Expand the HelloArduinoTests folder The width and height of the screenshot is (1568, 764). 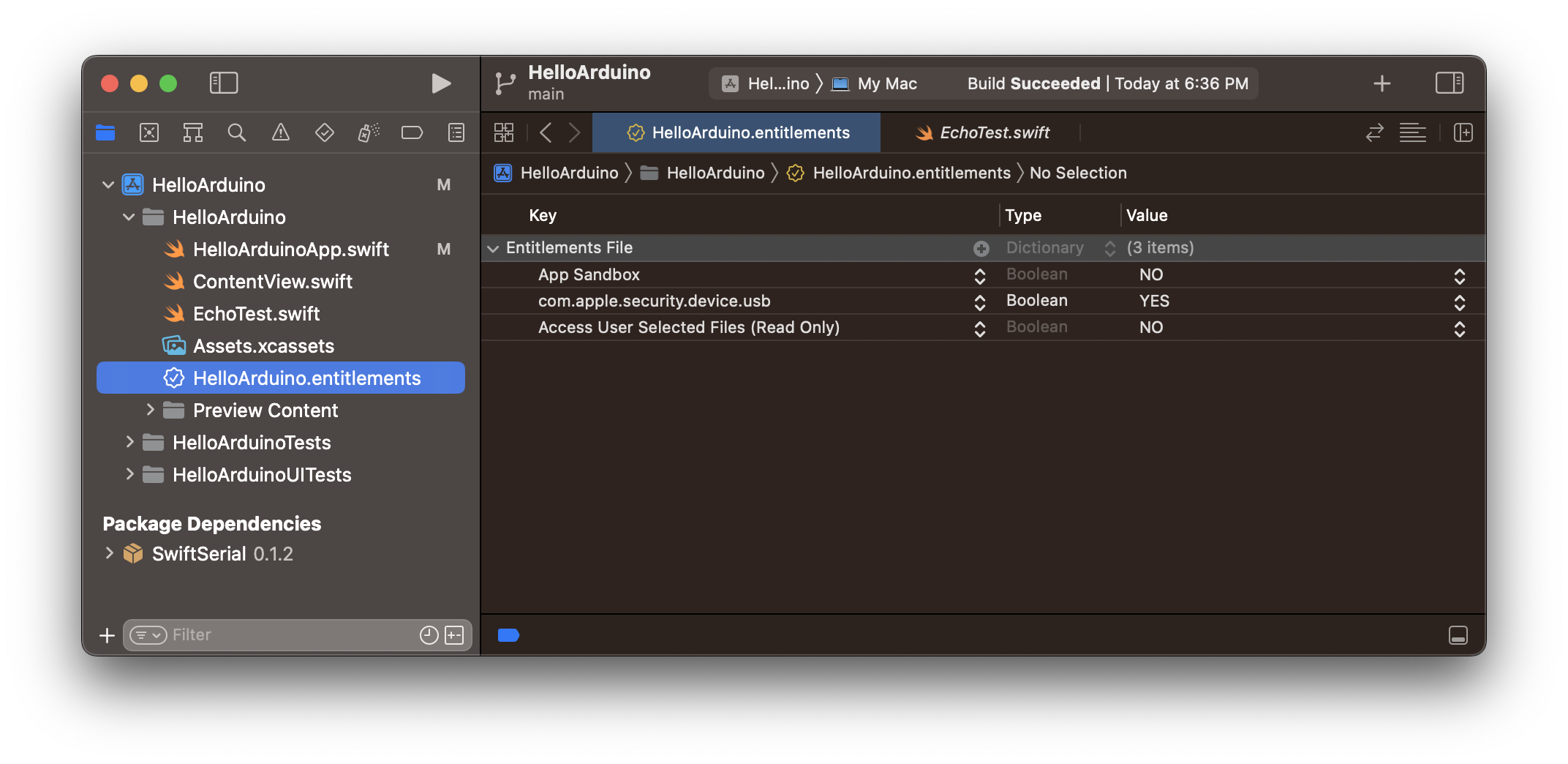pos(129,442)
